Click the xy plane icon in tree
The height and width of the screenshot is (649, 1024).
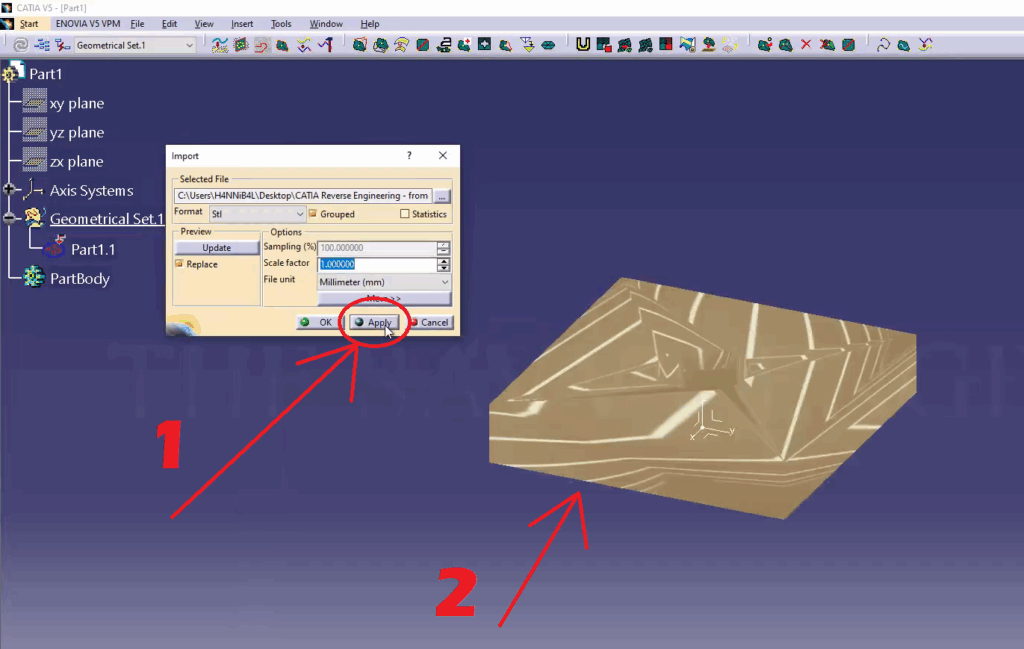point(35,103)
